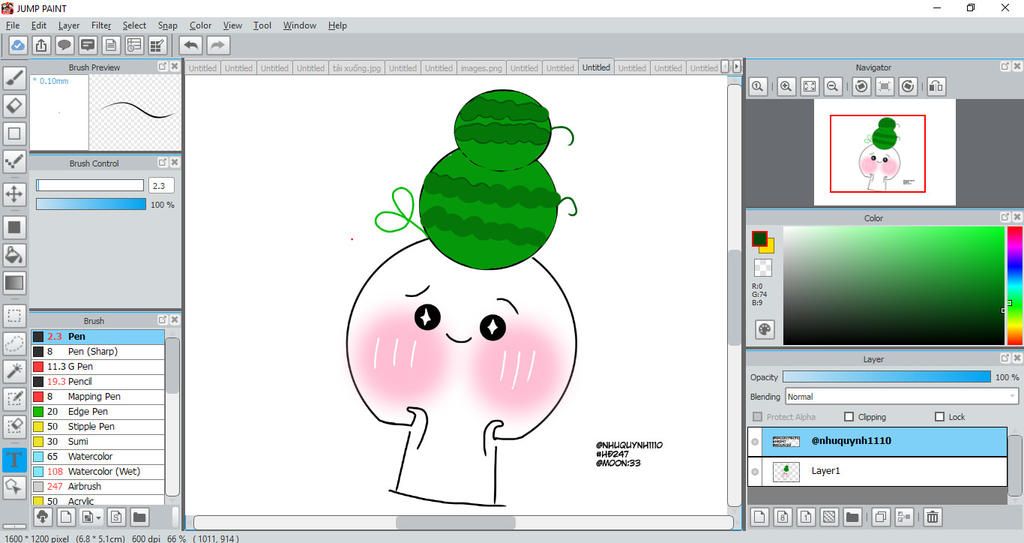Tick the Lock checkbox in Layer panel
This screenshot has height=543, width=1024.
[x=939, y=417]
